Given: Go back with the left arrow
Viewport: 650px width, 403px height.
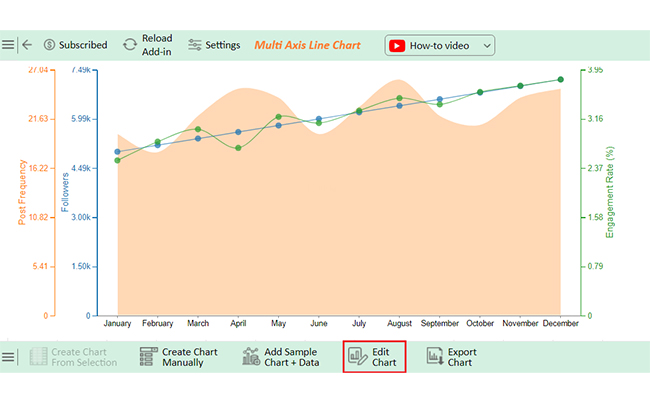Looking at the screenshot, I should pyautogui.click(x=27, y=45).
